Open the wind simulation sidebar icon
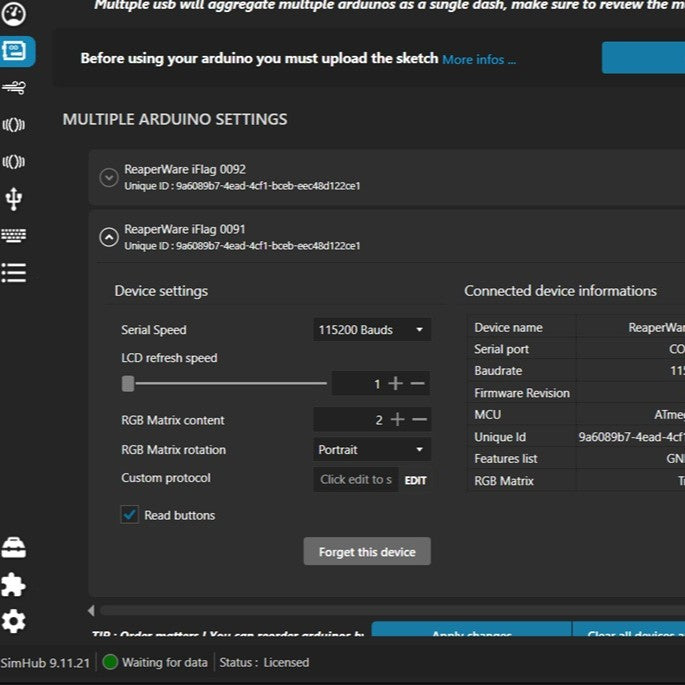 pos(14,87)
